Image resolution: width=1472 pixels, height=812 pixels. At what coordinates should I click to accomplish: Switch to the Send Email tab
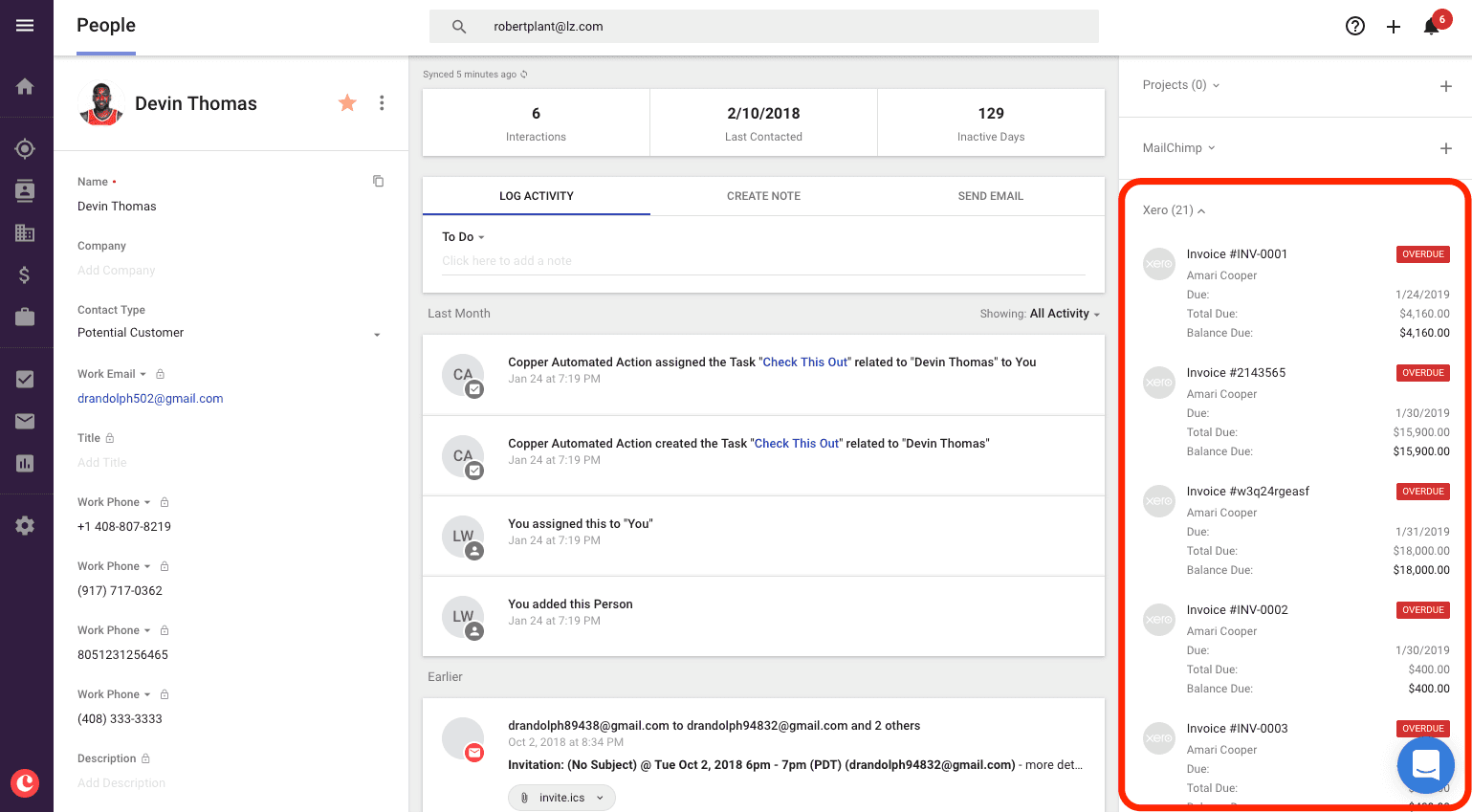pos(991,196)
